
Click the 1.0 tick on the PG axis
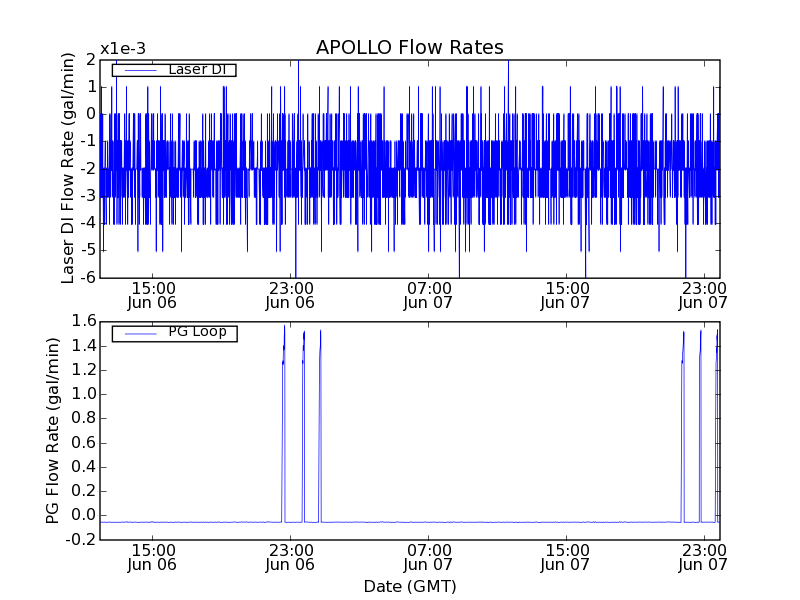coord(84,394)
